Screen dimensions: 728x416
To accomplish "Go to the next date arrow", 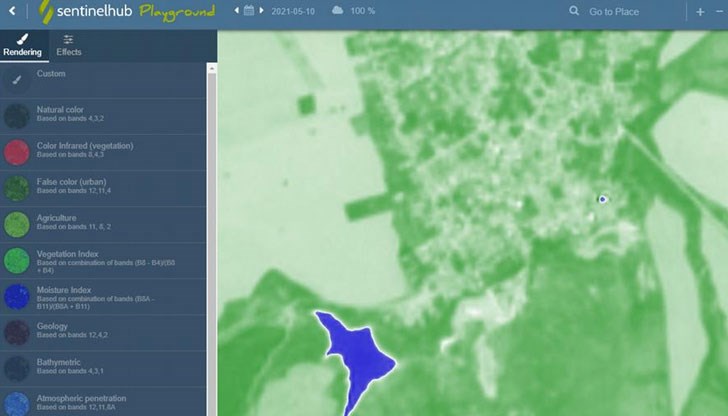I will 261,11.
